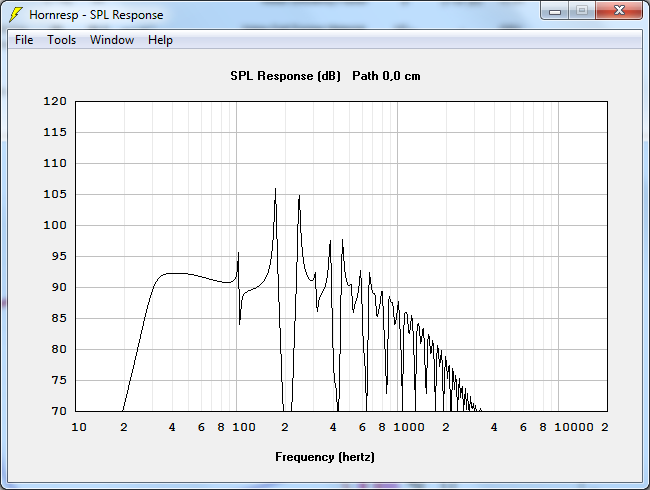Open the Tools menu
Image resolution: width=650 pixels, height=490 pixels.
tap(61, 40)
